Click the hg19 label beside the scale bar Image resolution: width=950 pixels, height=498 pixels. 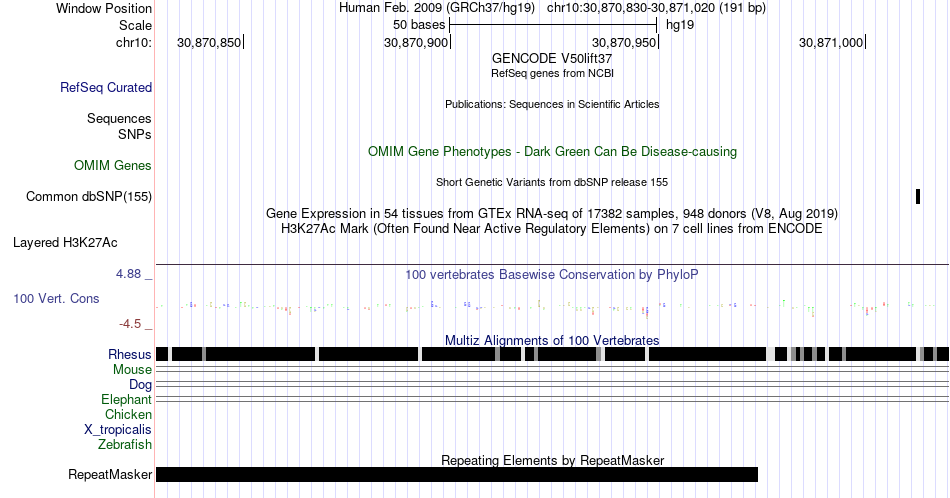coord(680,25)
